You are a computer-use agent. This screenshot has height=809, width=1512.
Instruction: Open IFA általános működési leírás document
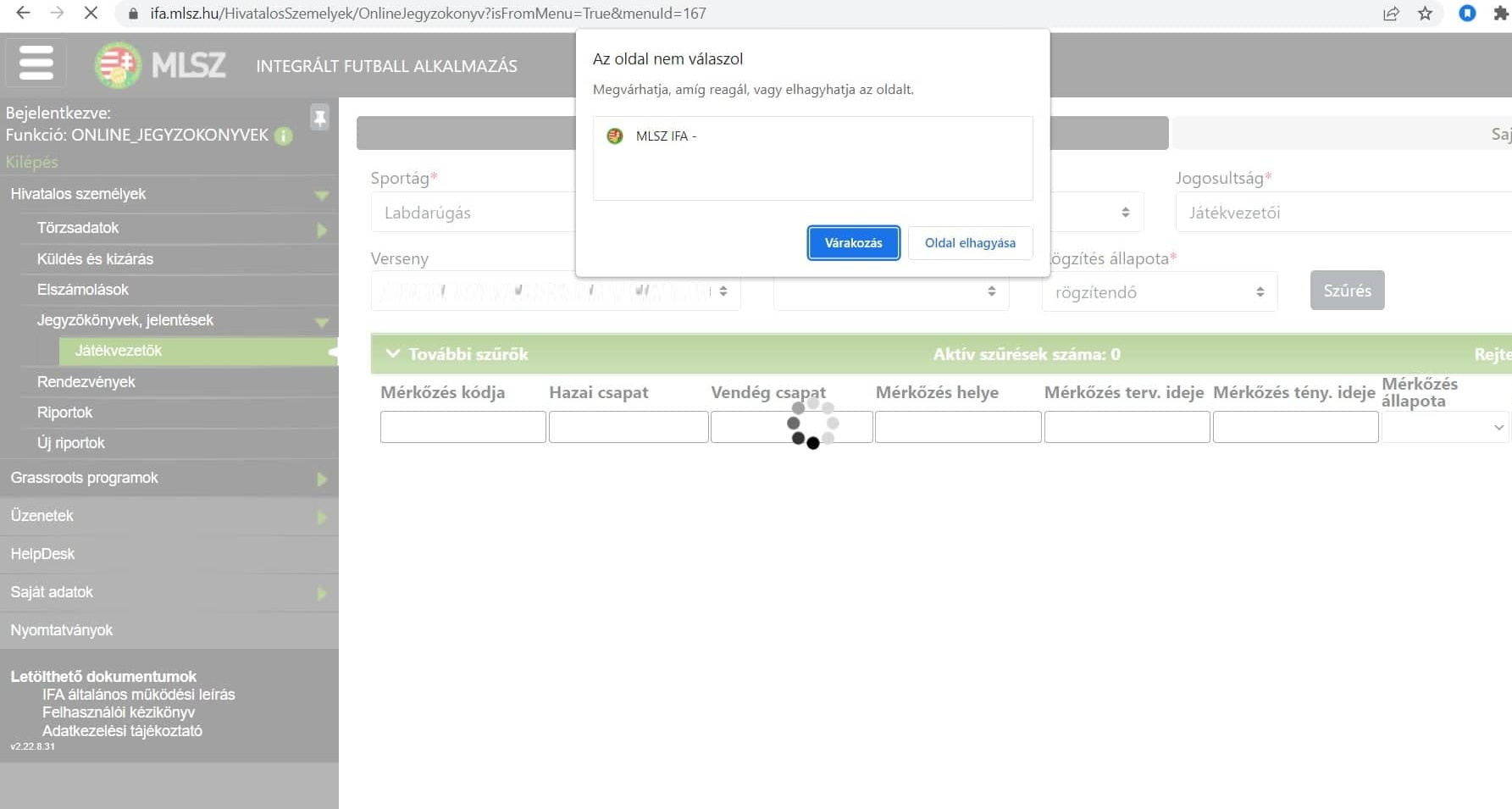pyautogui.click(x=139, y=695)
